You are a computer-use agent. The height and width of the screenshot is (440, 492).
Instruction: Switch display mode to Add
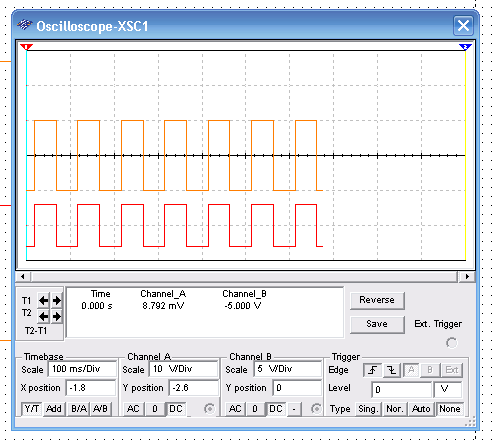(x=54, y=409)
